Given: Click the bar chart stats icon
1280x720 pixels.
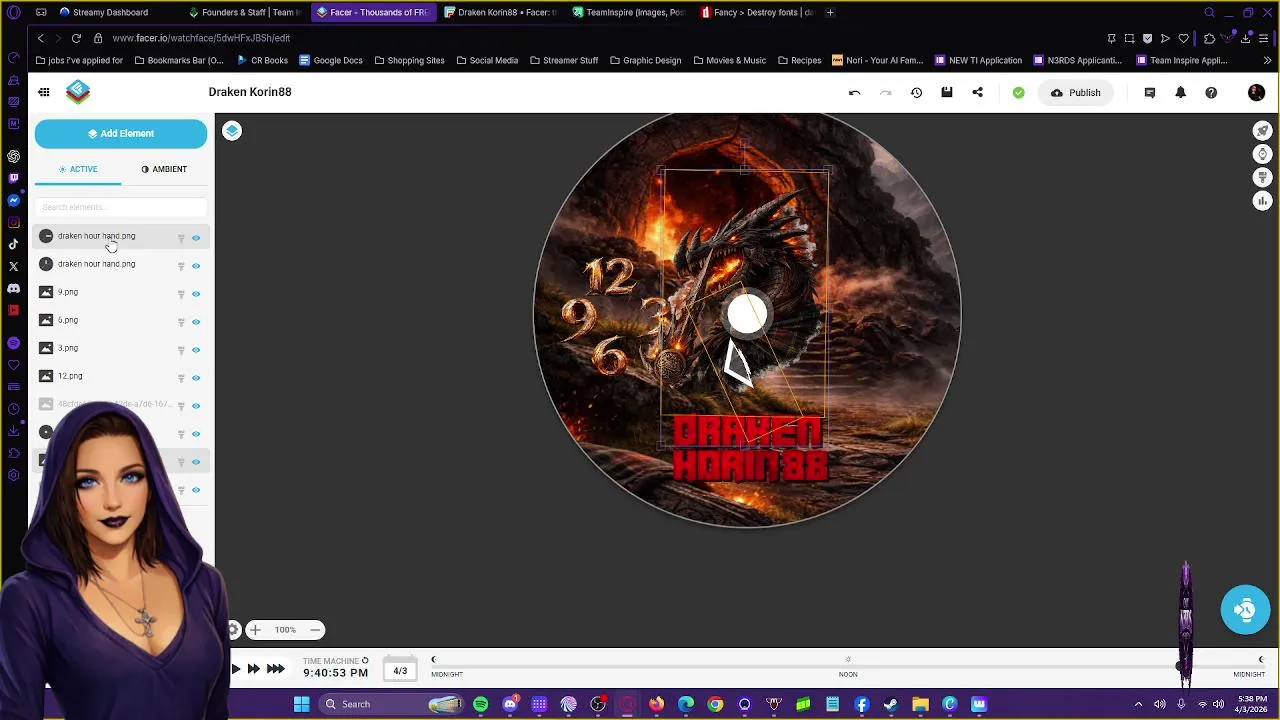Looking at the screenshot, I should (x=1263, y=201).
